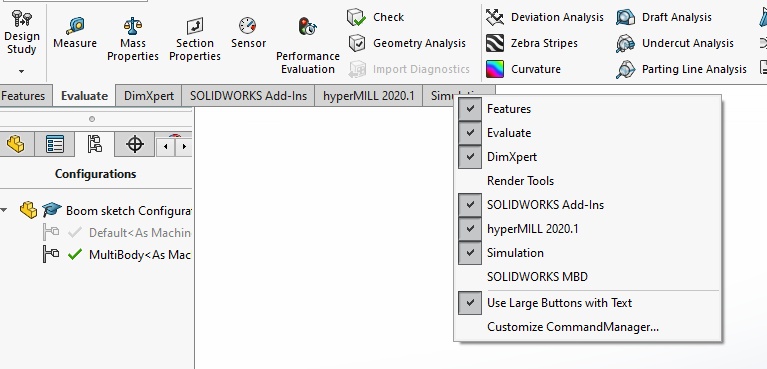
Task: Enable Render Tools tab in menu
Action: pyautogui.click(x=587, y=181)
